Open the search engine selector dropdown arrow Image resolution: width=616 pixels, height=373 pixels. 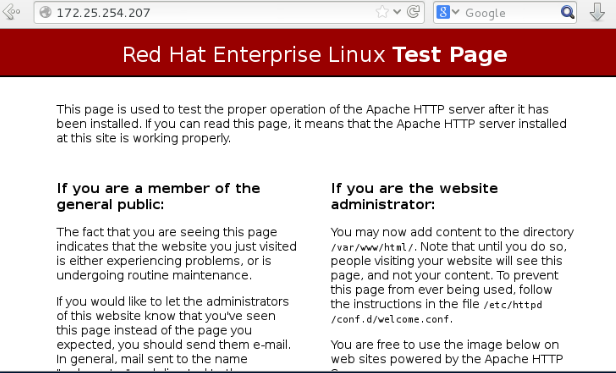455,12
